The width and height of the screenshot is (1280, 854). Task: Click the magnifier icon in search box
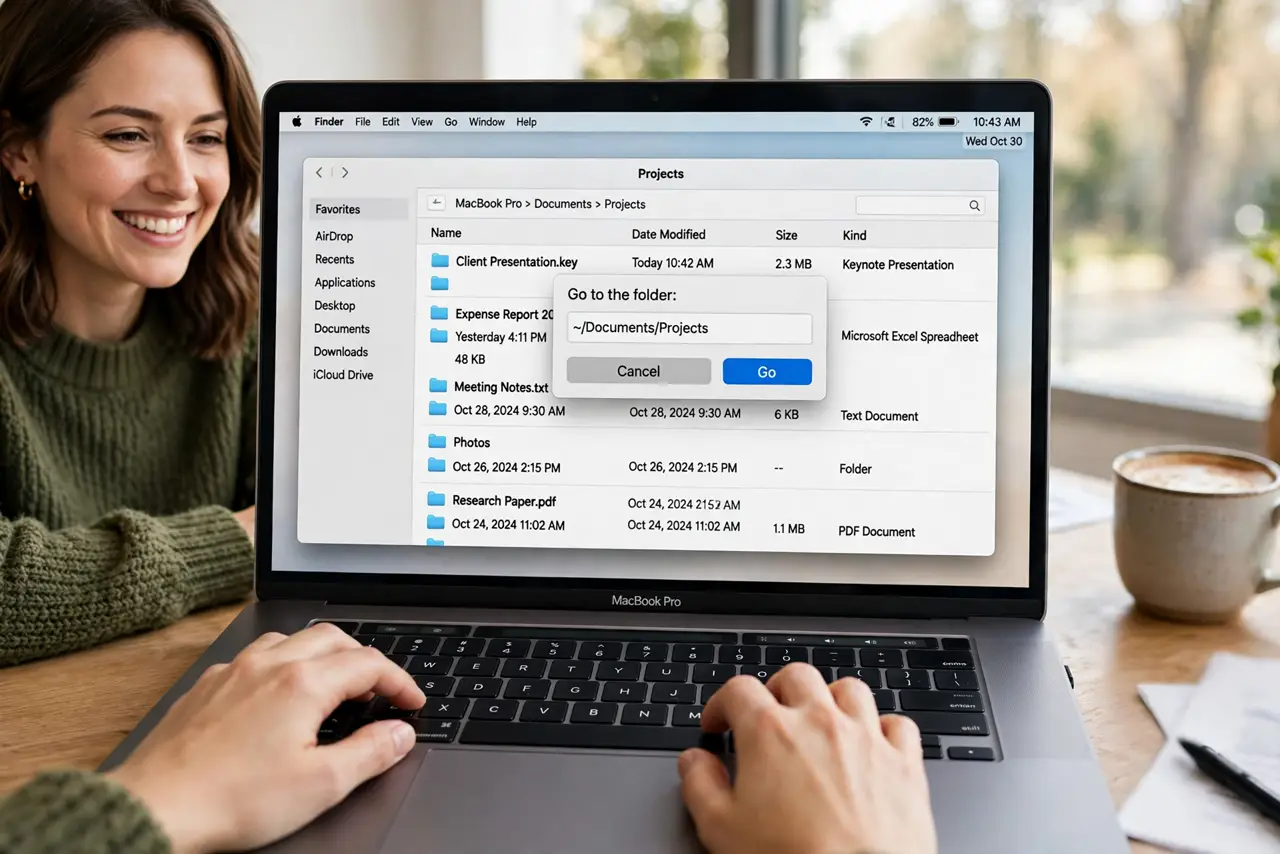pos(974,206)
